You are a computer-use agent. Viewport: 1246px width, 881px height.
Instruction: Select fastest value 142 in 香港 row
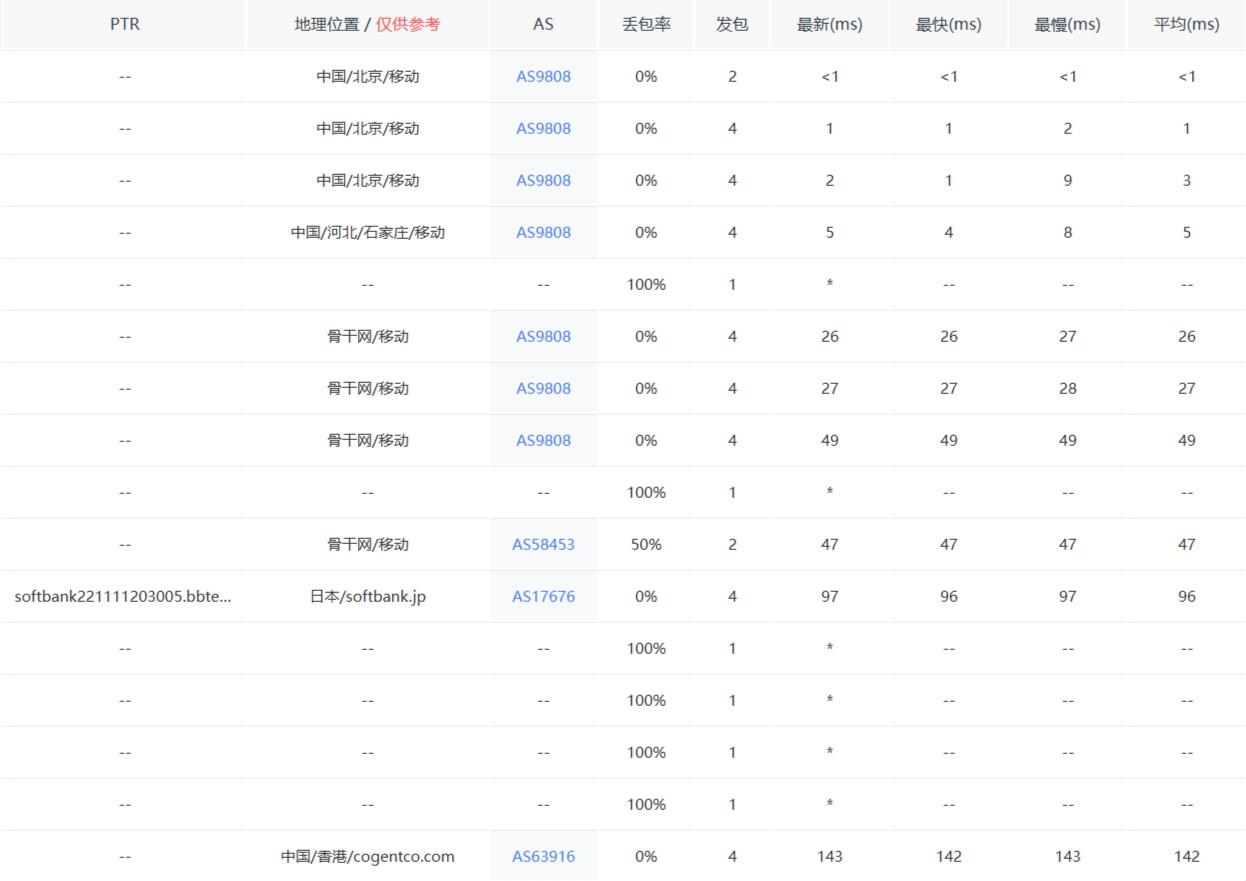click(948, 856)
